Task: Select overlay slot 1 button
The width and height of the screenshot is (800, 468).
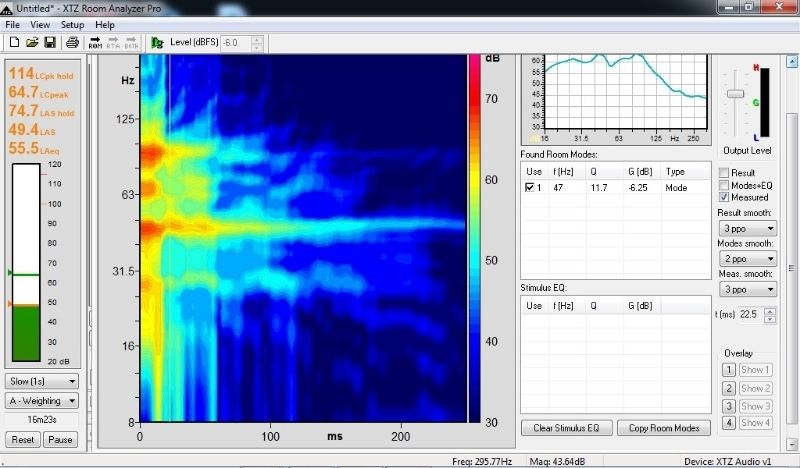Action: [x=729, y=370]
